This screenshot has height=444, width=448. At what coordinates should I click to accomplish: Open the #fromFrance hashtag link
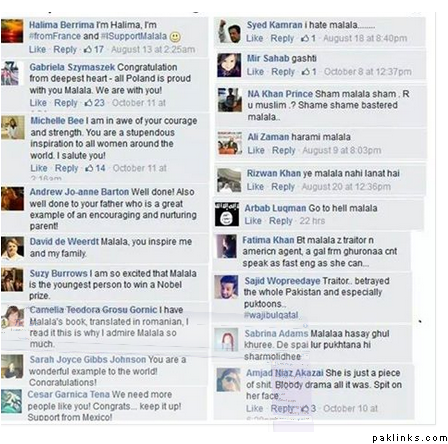[55, 36]
